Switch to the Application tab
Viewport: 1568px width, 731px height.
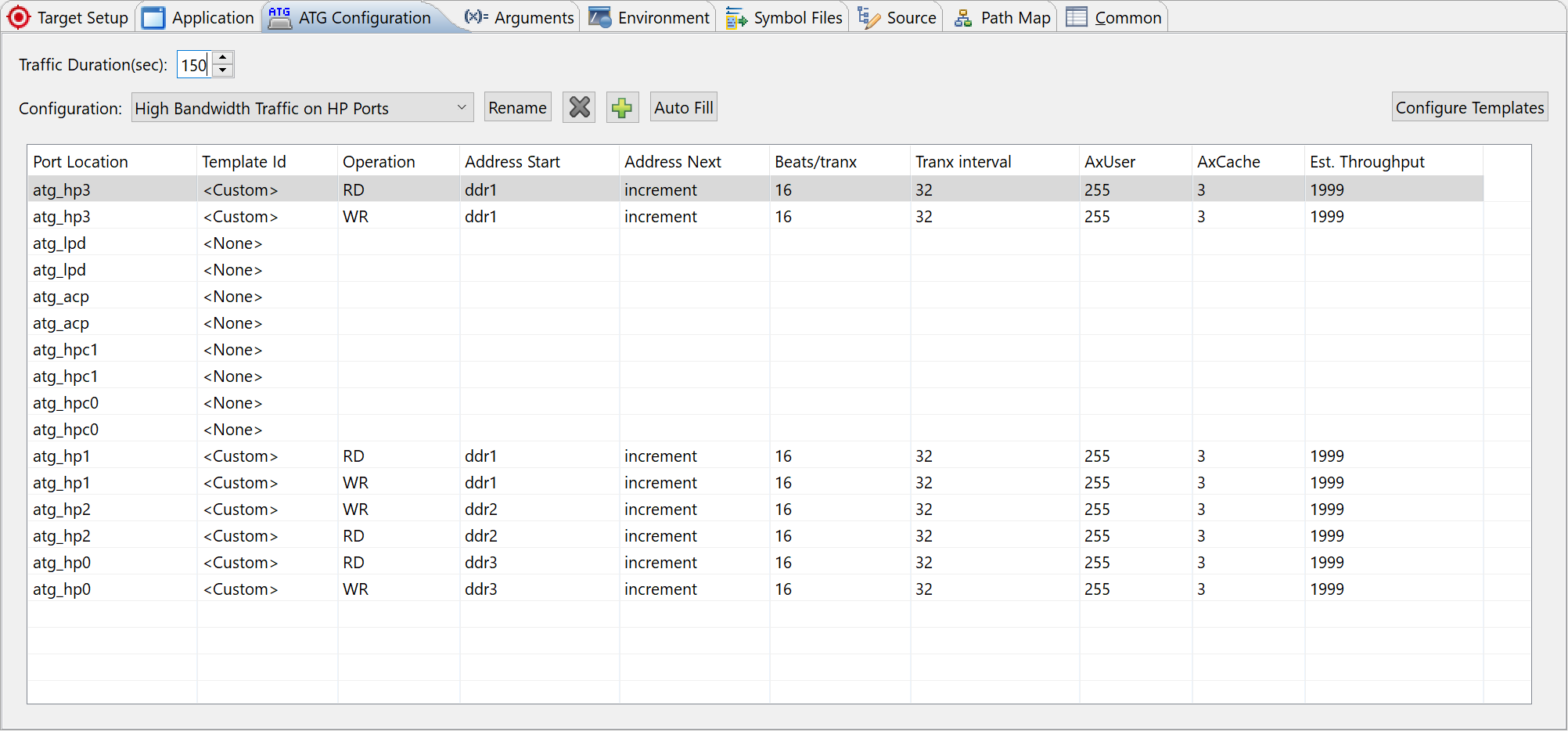click(x=199, y=17)
